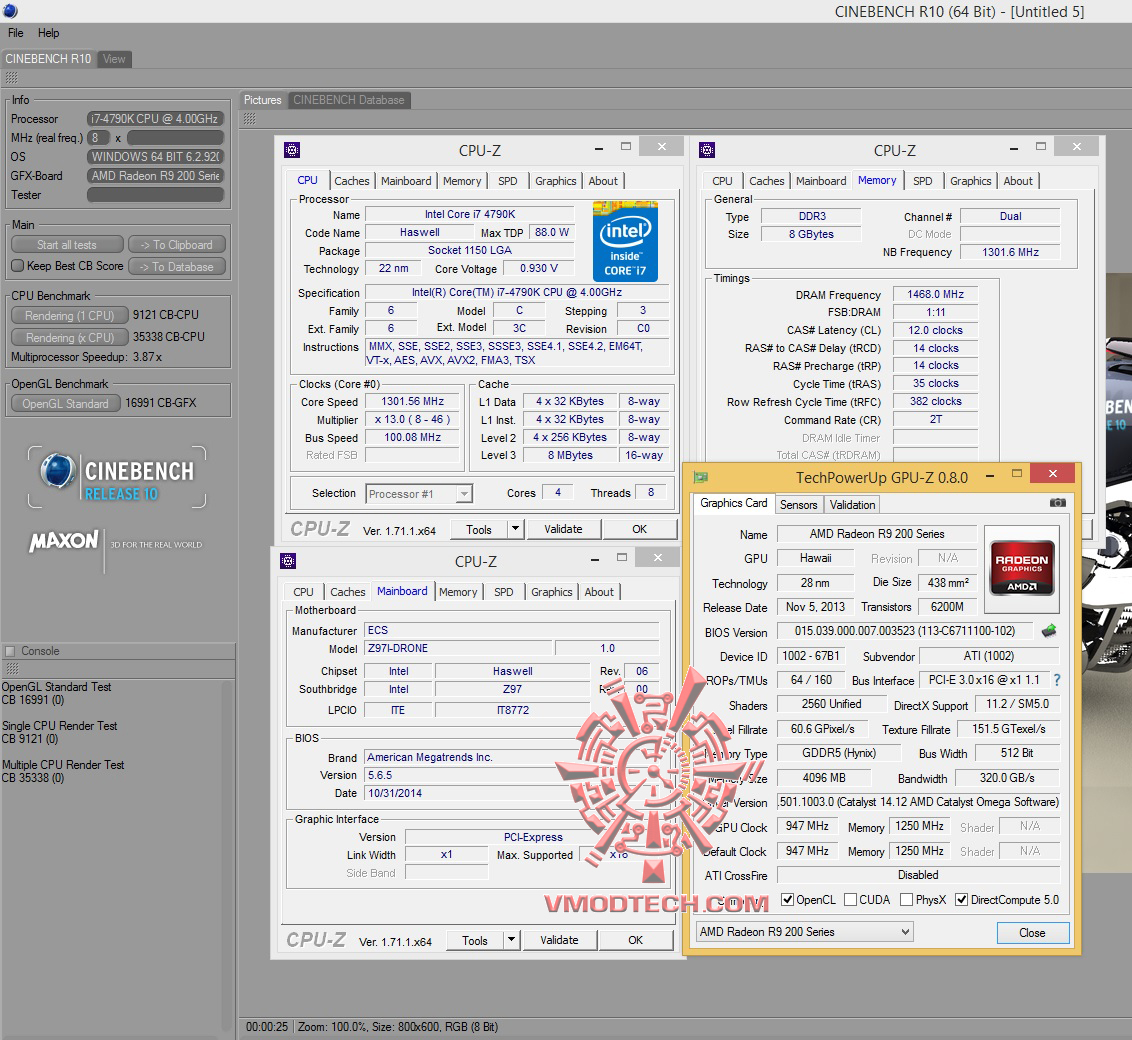The width and height of the screenshot is (1132, 1040).
Task: Click the Bus Interface question mark icon
Action: pyautogui.click(x=1056, y=680)
